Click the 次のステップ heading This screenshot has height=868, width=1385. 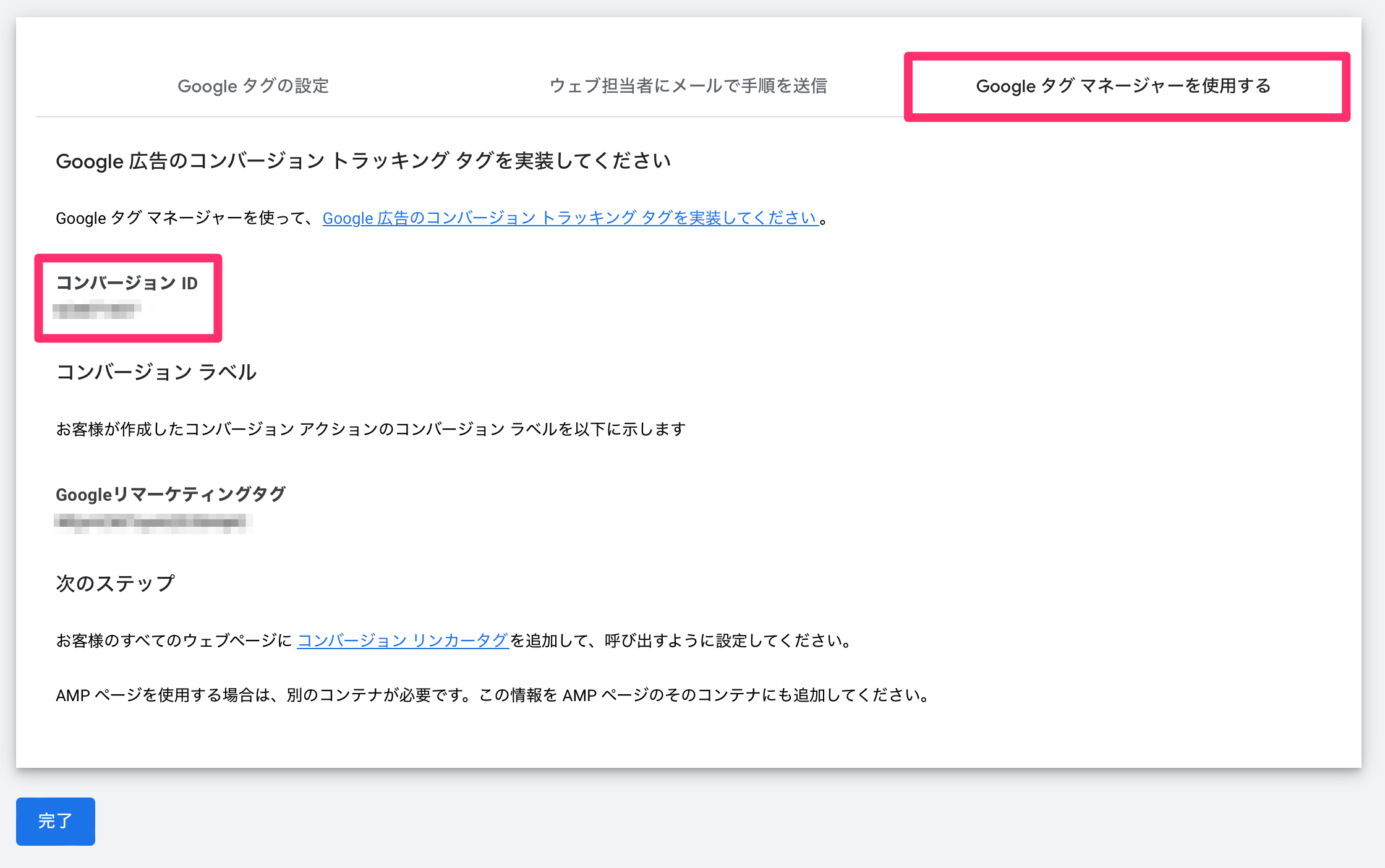click(115, 583)
